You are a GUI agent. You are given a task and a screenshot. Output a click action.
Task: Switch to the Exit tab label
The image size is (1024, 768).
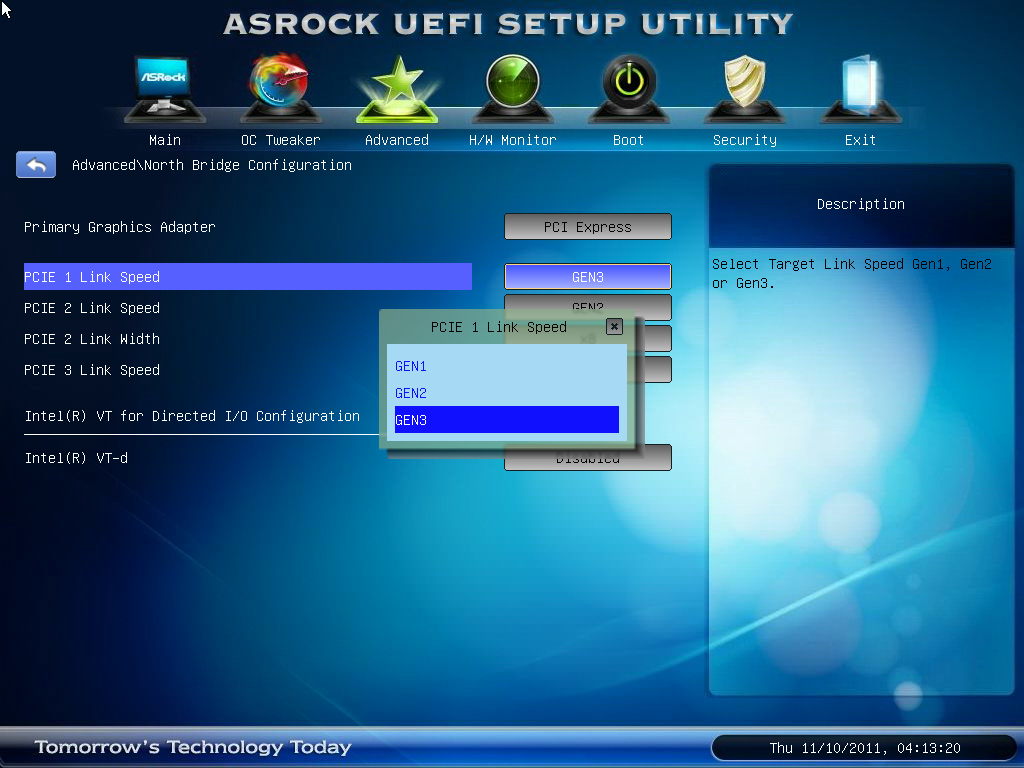click(x=860, y=140)
